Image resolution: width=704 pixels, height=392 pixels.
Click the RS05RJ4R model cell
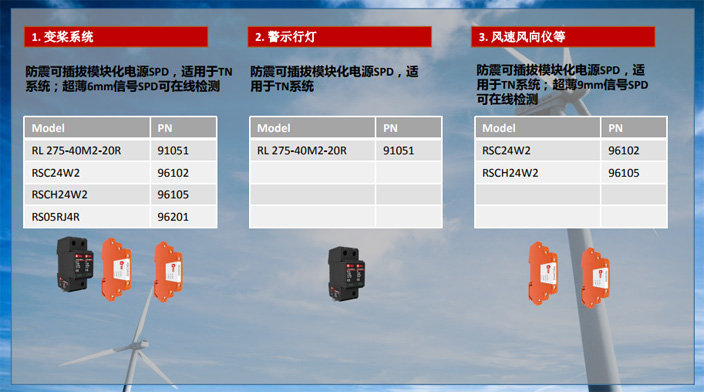pyautogui.click(x=87, y=217)
